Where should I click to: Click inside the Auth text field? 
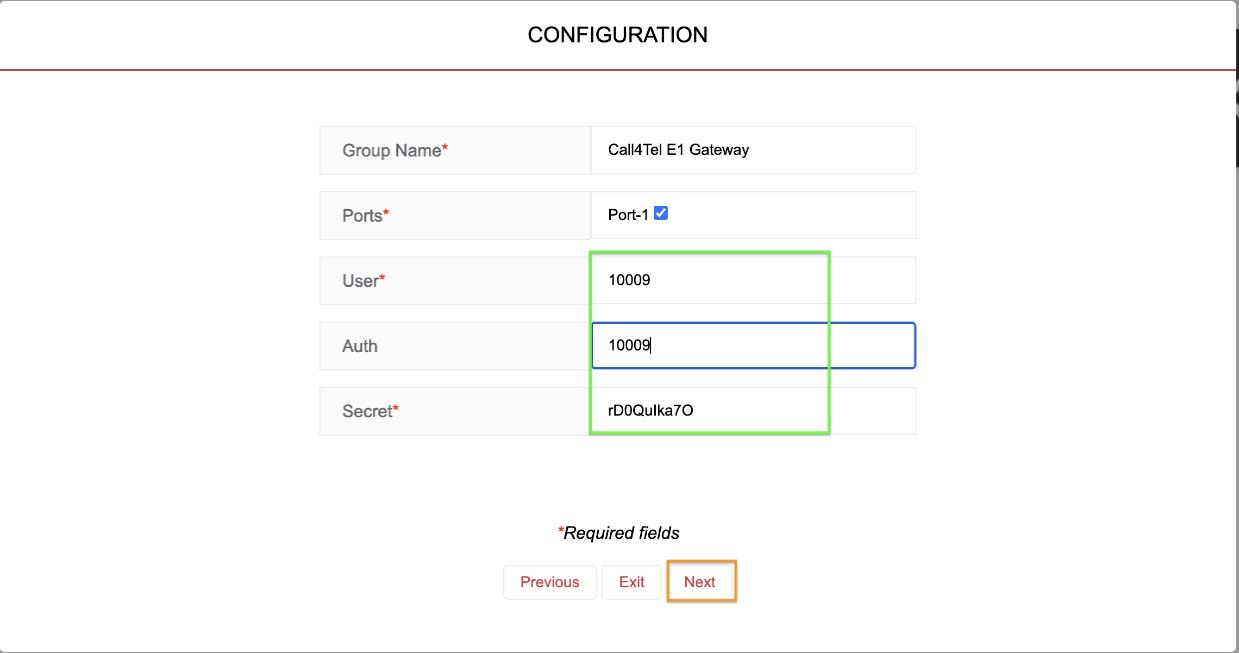pos(752,345)
